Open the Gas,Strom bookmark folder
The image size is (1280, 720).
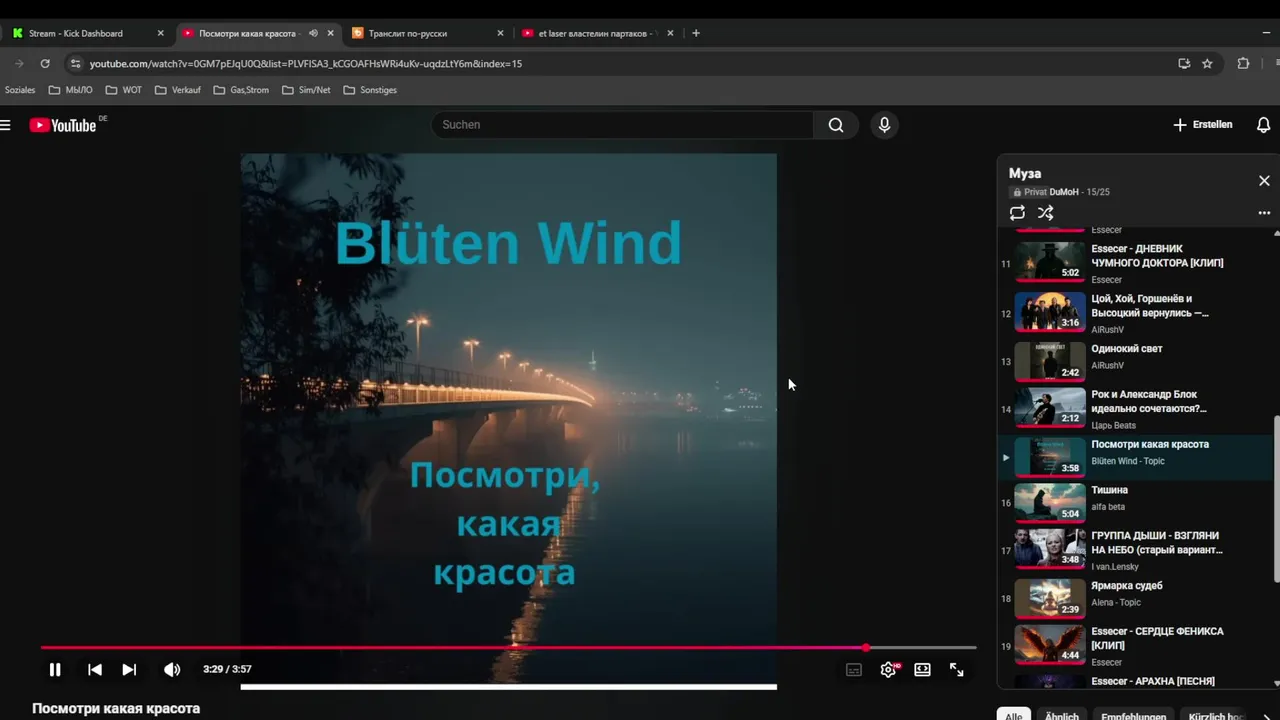click(241, 90)
